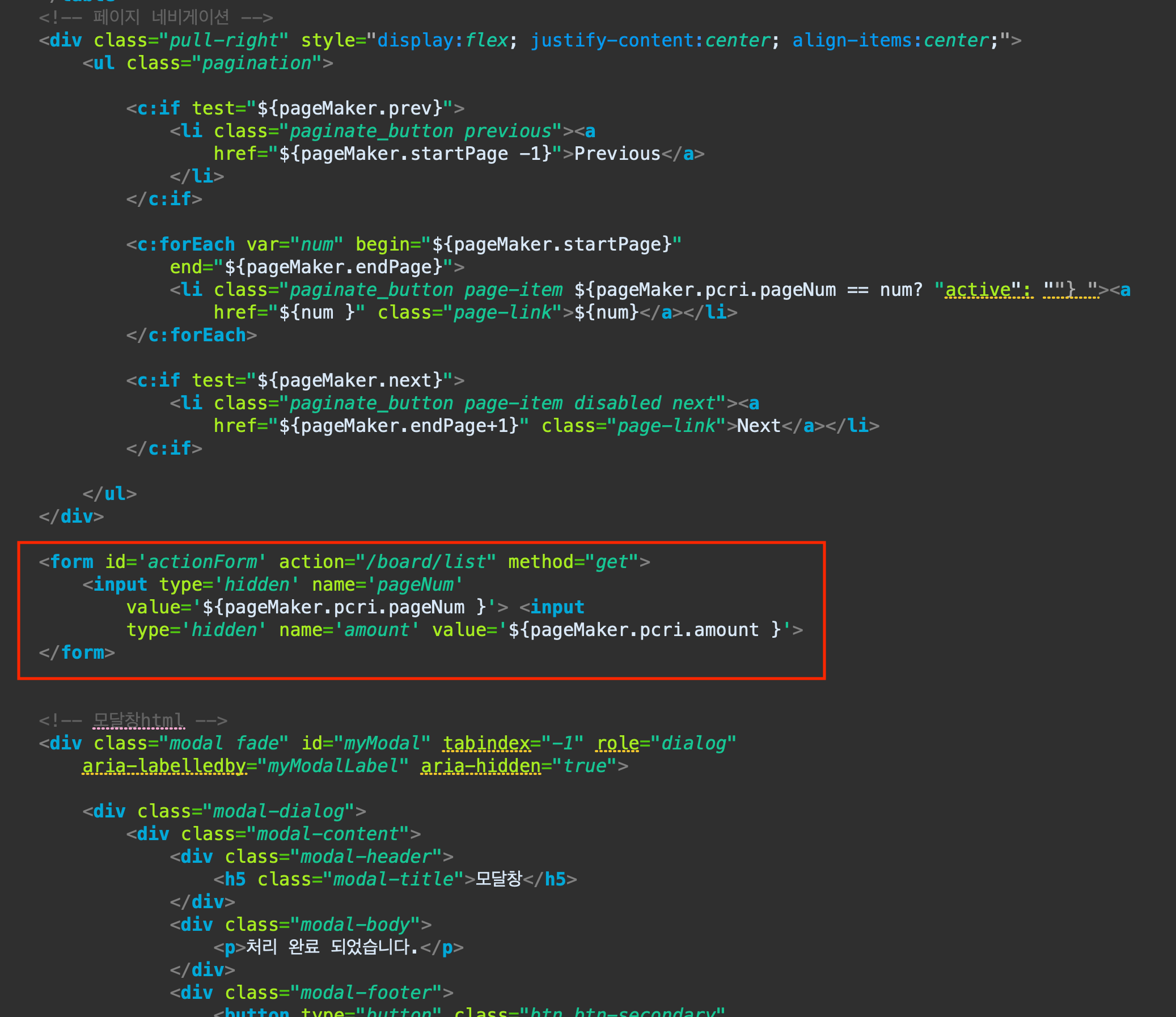Click the aria-labelledby attribute
Viewport: 1176px width, 1017px height.
[164, 766]
